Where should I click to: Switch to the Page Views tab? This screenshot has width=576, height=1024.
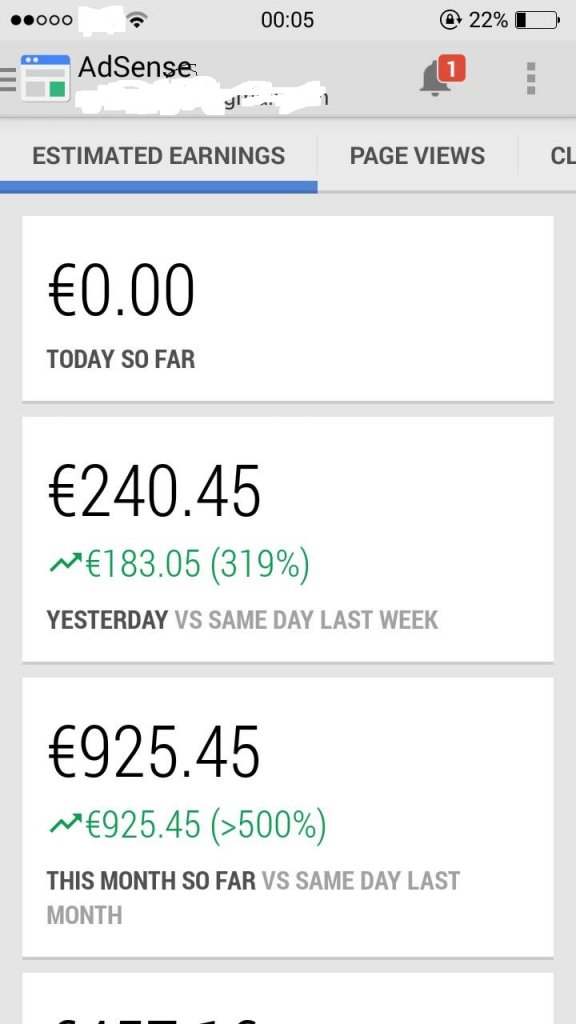(417, 156)
